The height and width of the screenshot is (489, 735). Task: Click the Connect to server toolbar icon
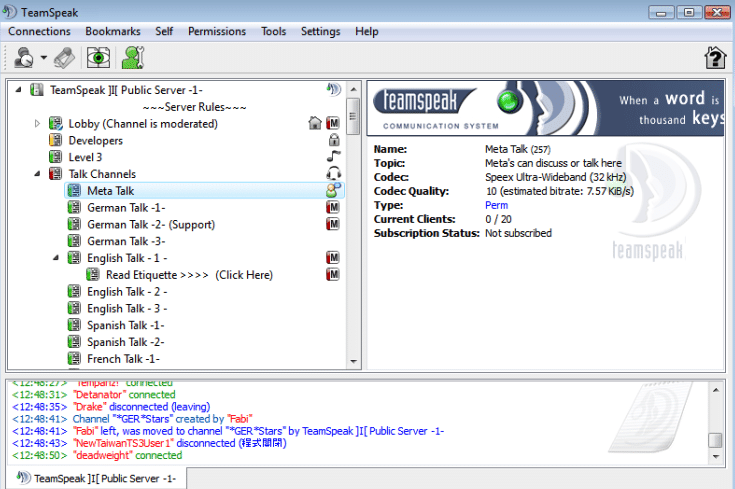click(24, 58)
